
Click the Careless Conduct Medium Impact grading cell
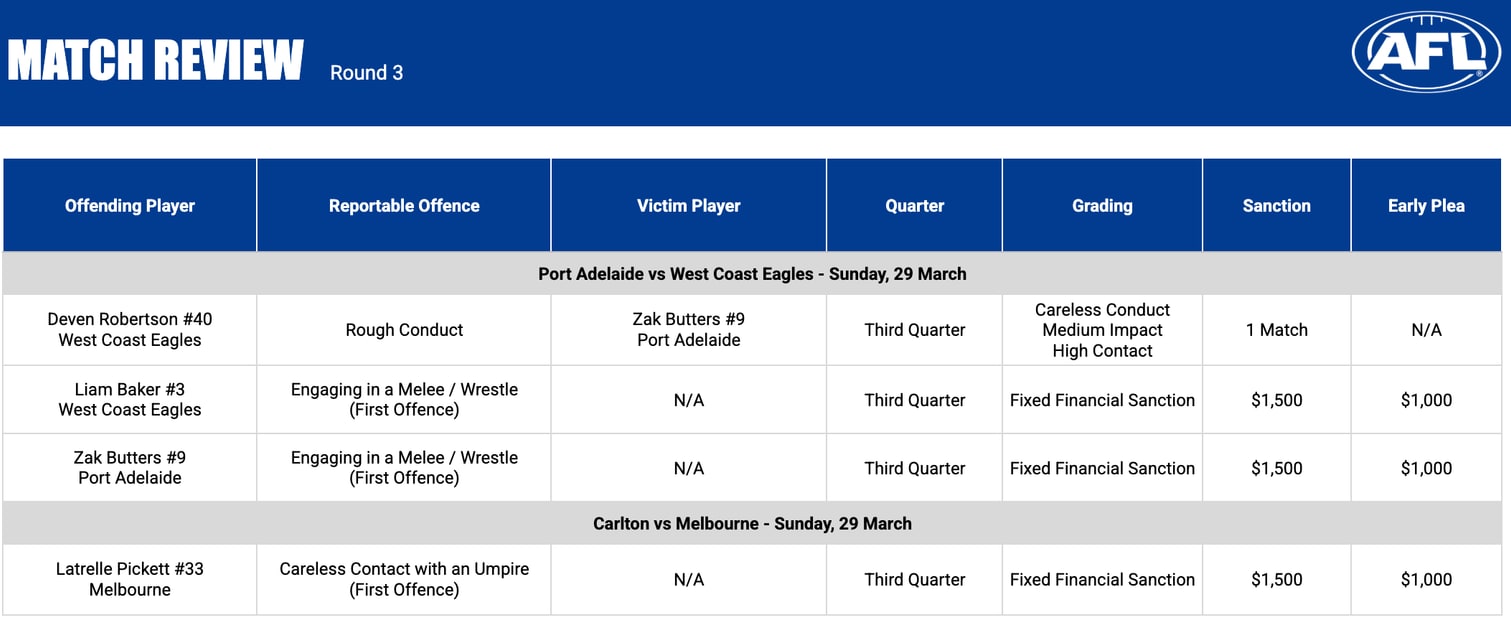pos(1102,330)
